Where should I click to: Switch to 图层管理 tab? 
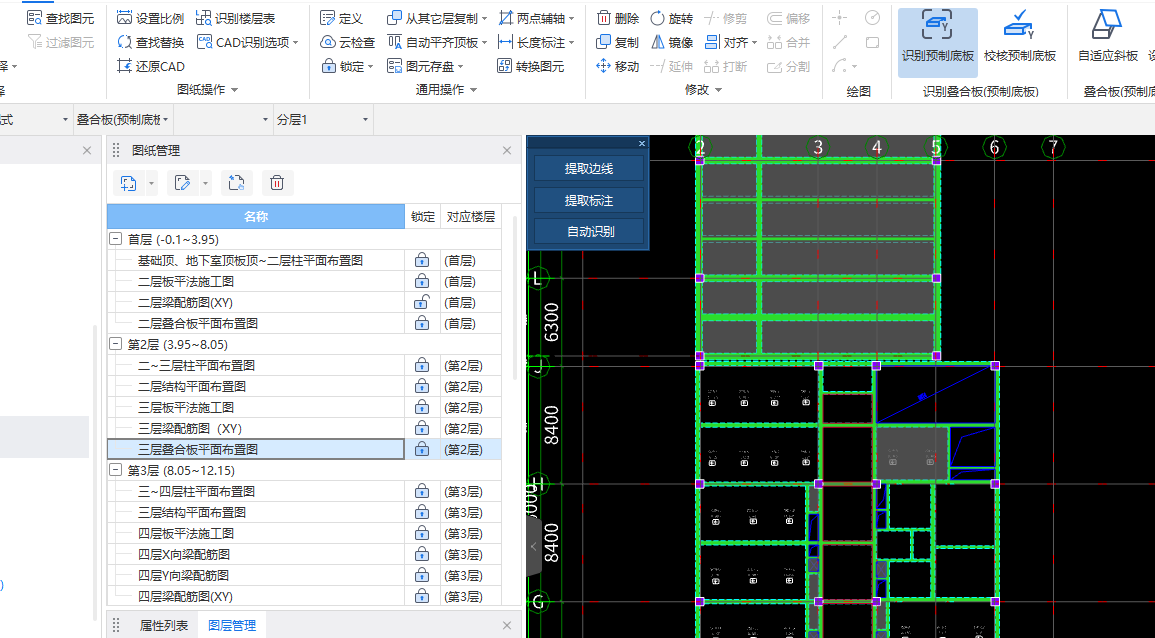(232, 625)
